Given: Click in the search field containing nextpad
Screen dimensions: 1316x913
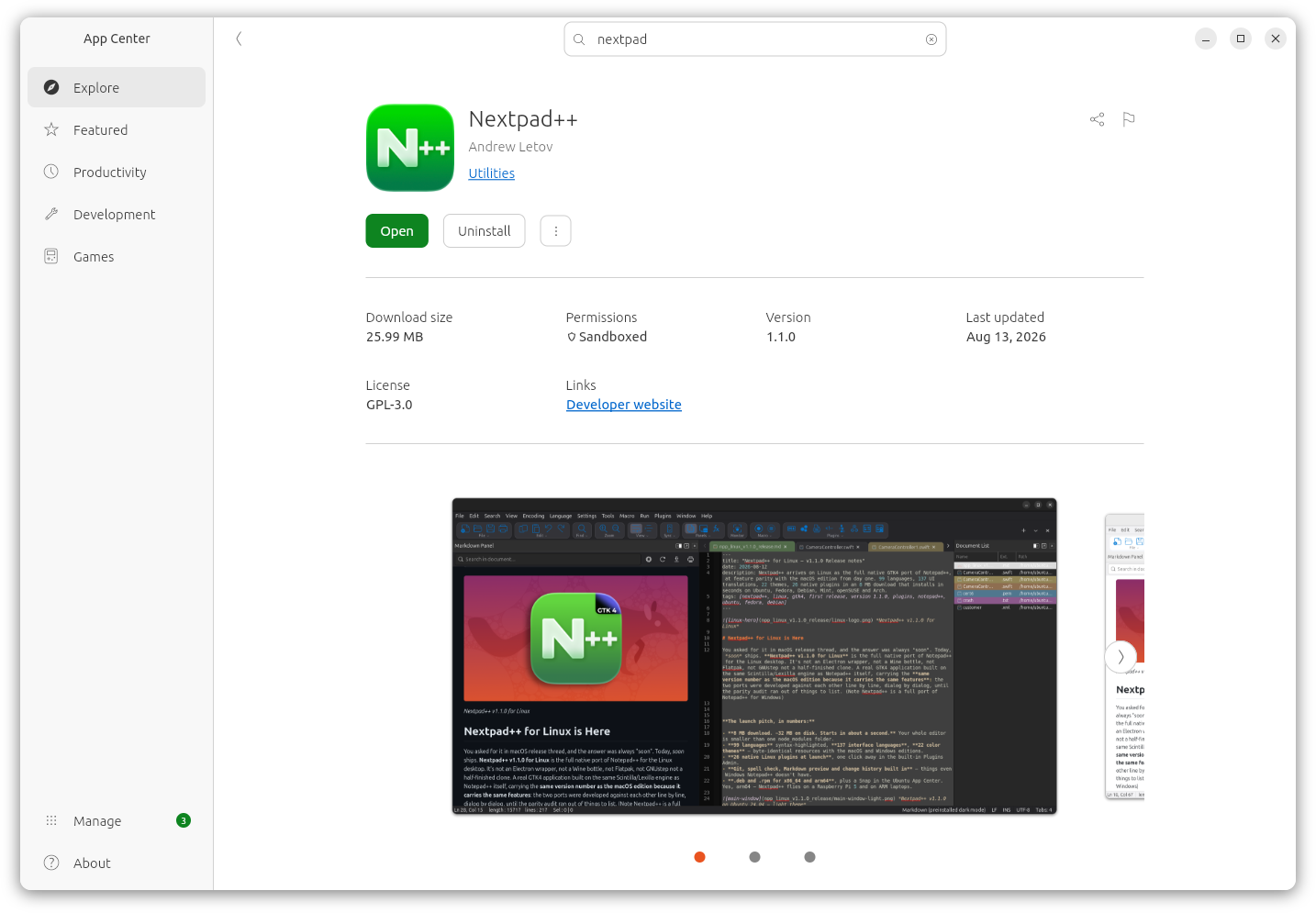Looking at the screenshot, I should tap(754, 39).
